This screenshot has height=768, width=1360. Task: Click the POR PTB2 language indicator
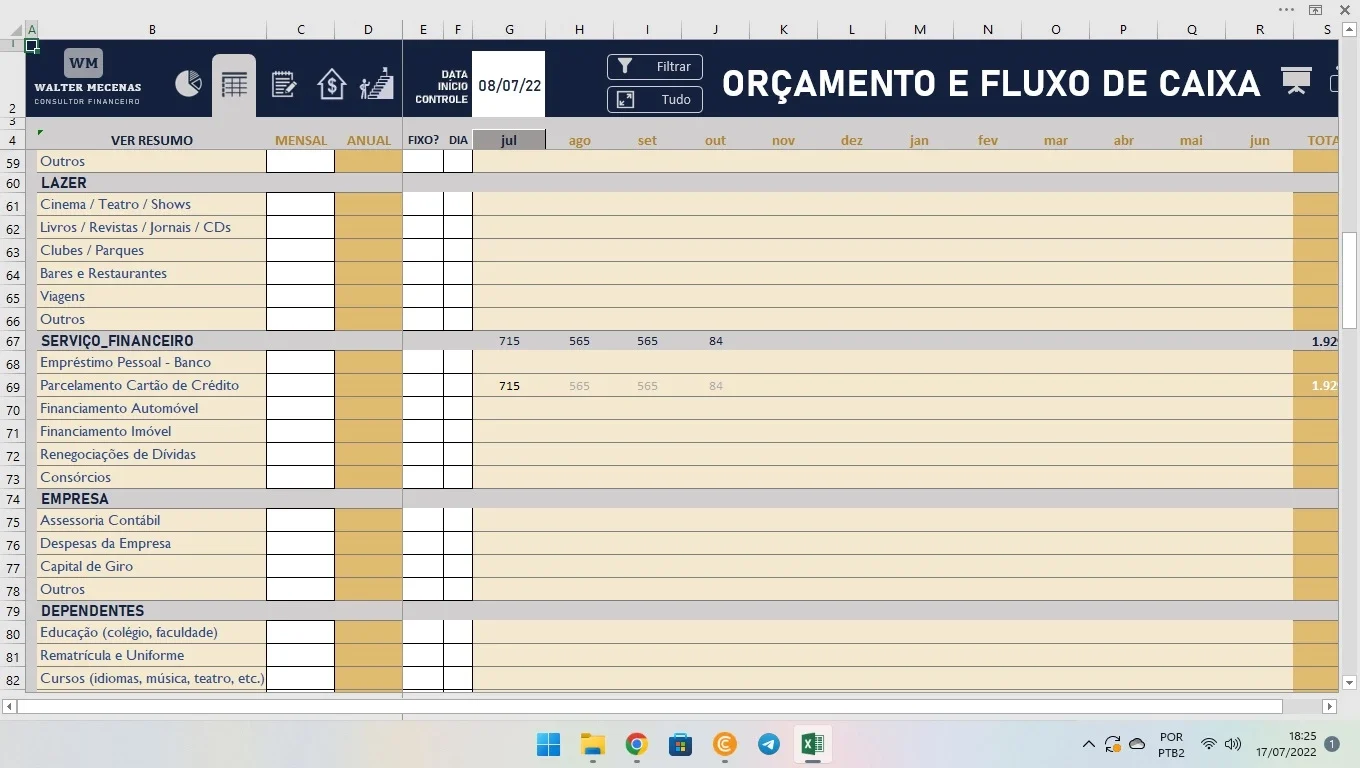pyautogui.click(x=1172, y=745)
